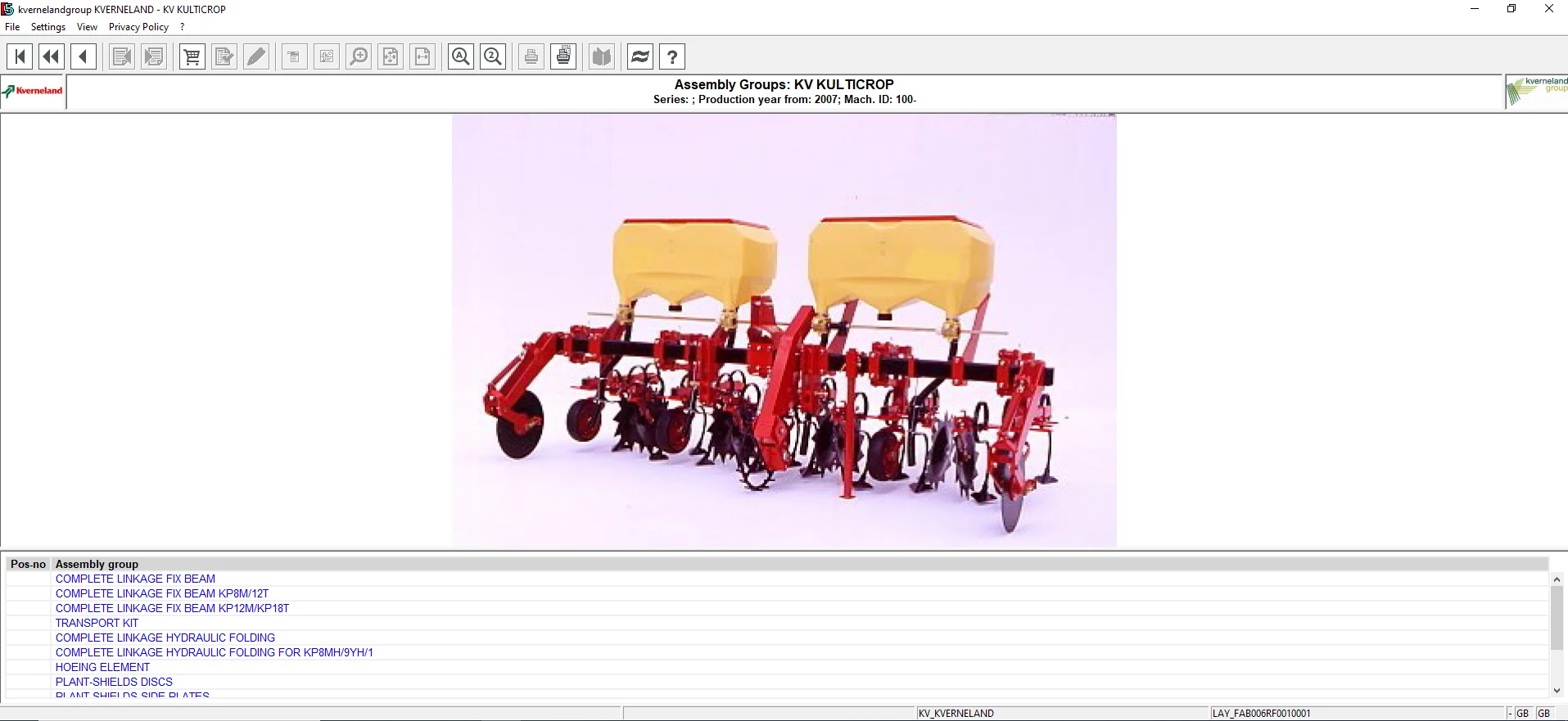Click the flag language icon
Image resolution: width=1568 pixels, height=721 pixels.
tap(640, 56)
